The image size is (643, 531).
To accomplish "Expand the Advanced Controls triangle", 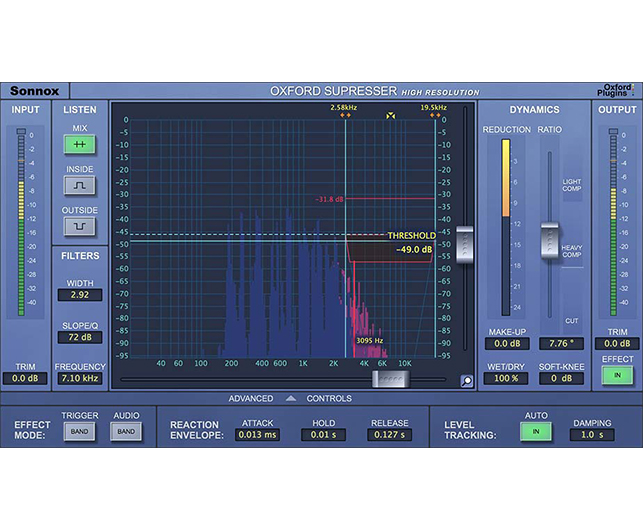I will click(x=291, y=398).
